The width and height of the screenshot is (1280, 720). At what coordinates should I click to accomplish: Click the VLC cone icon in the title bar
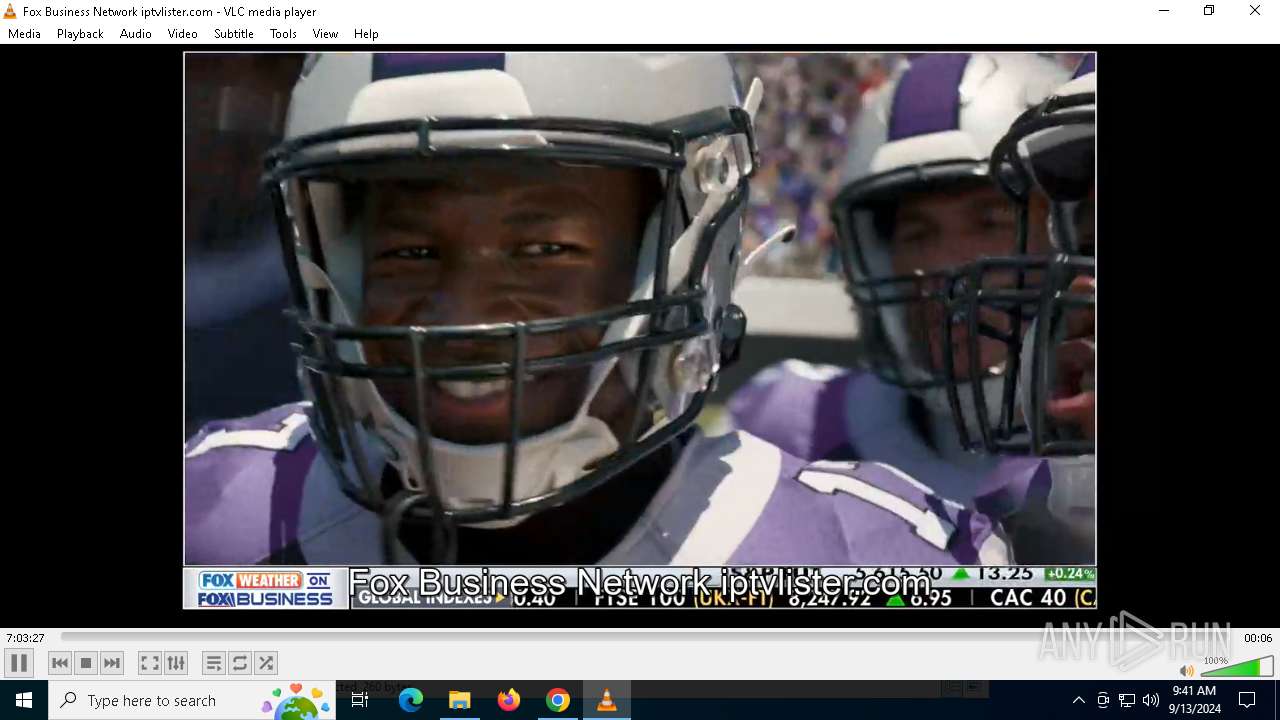[x=10, y=12]
